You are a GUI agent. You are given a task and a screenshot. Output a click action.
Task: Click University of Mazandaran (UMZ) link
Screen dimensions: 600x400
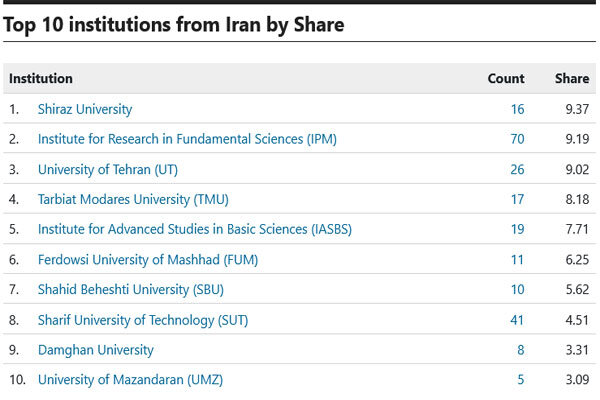pos(130,380)
